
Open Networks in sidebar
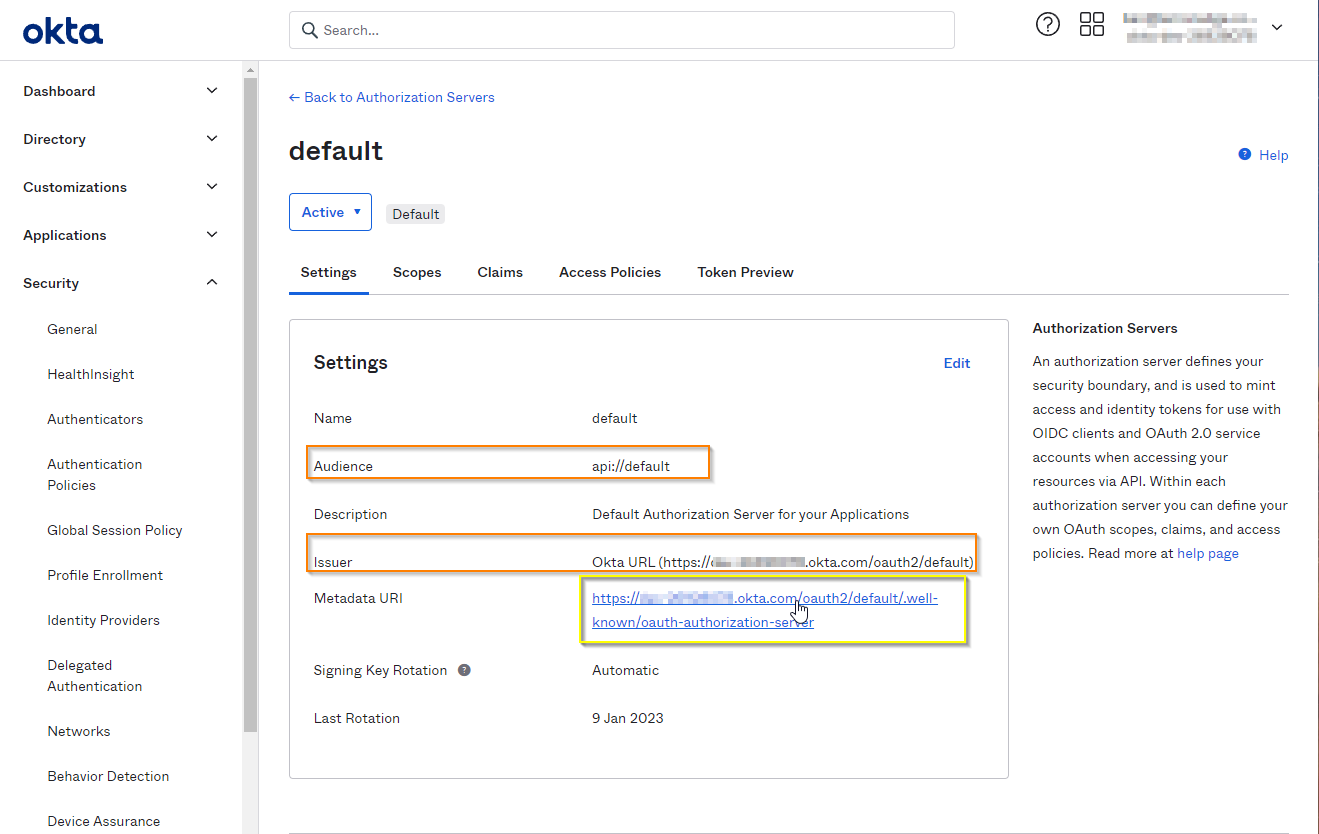point(79,731)
